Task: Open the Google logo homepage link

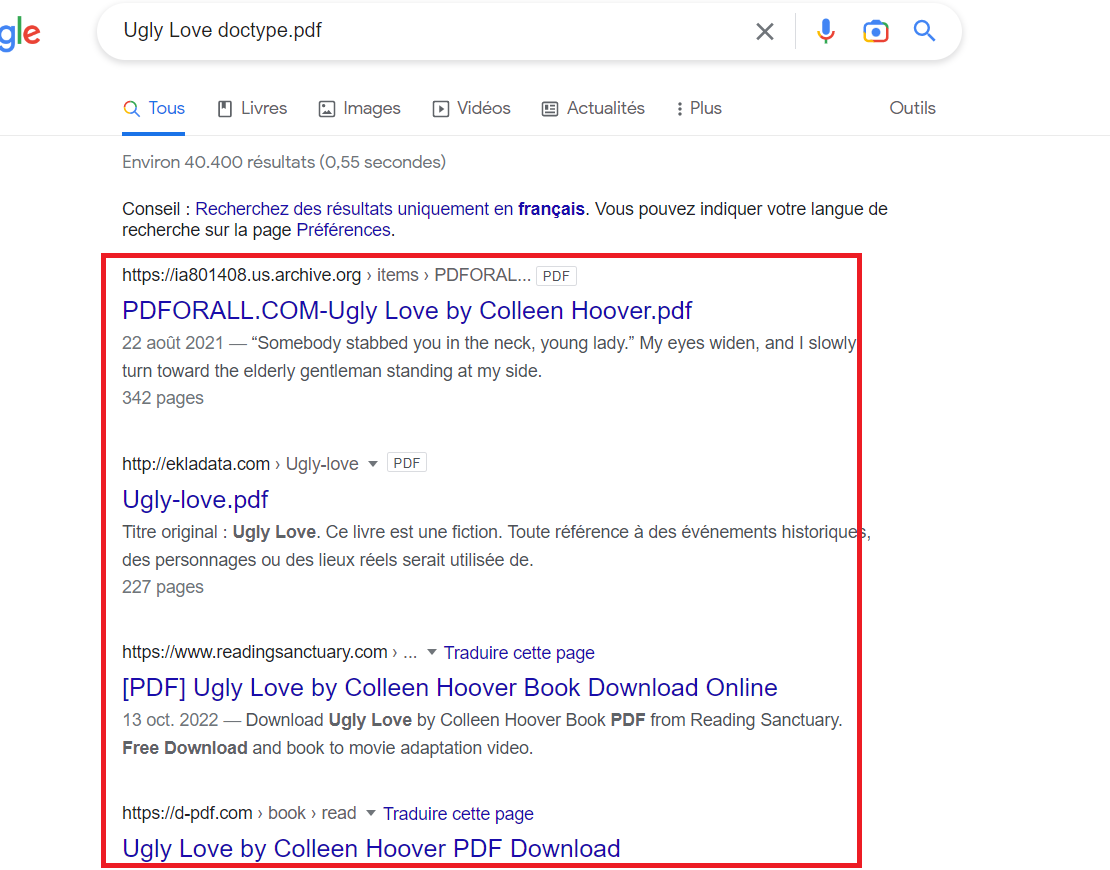Action: point(20,33)
